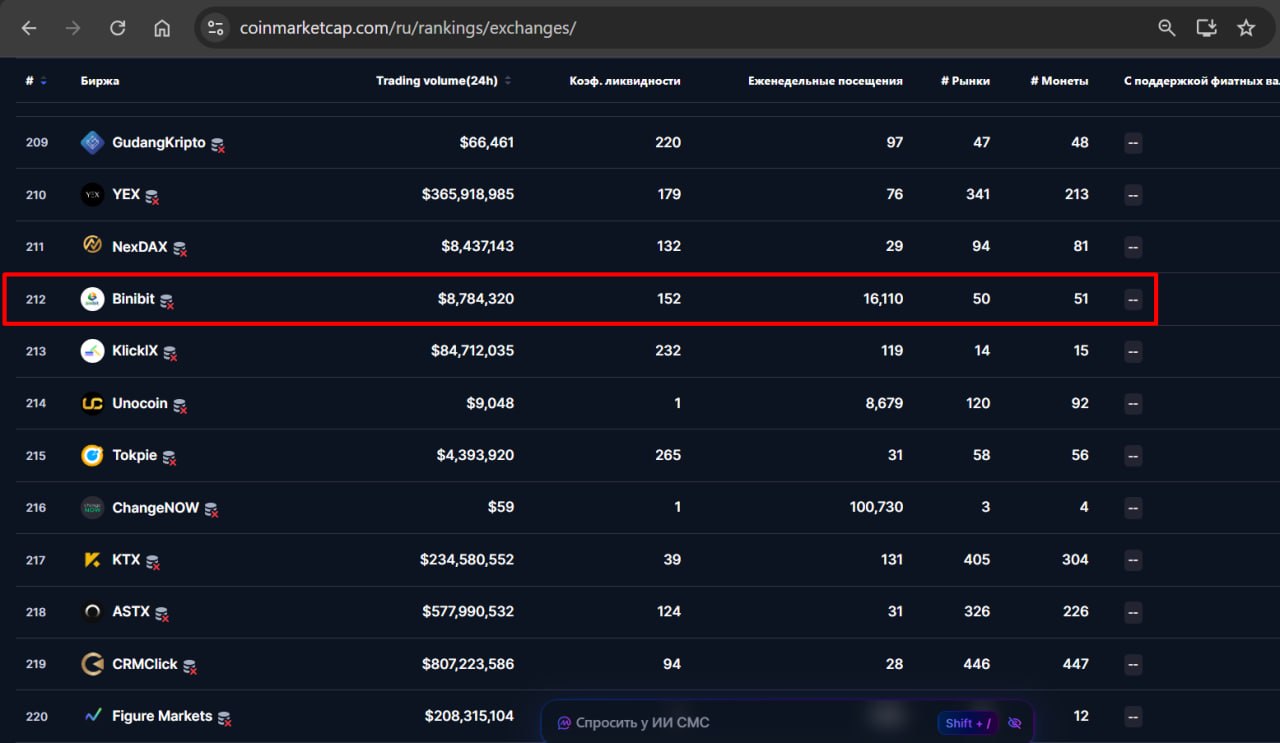Sort by Trading volume(24h) column
1280x743 pixels.
click(444, 81)
